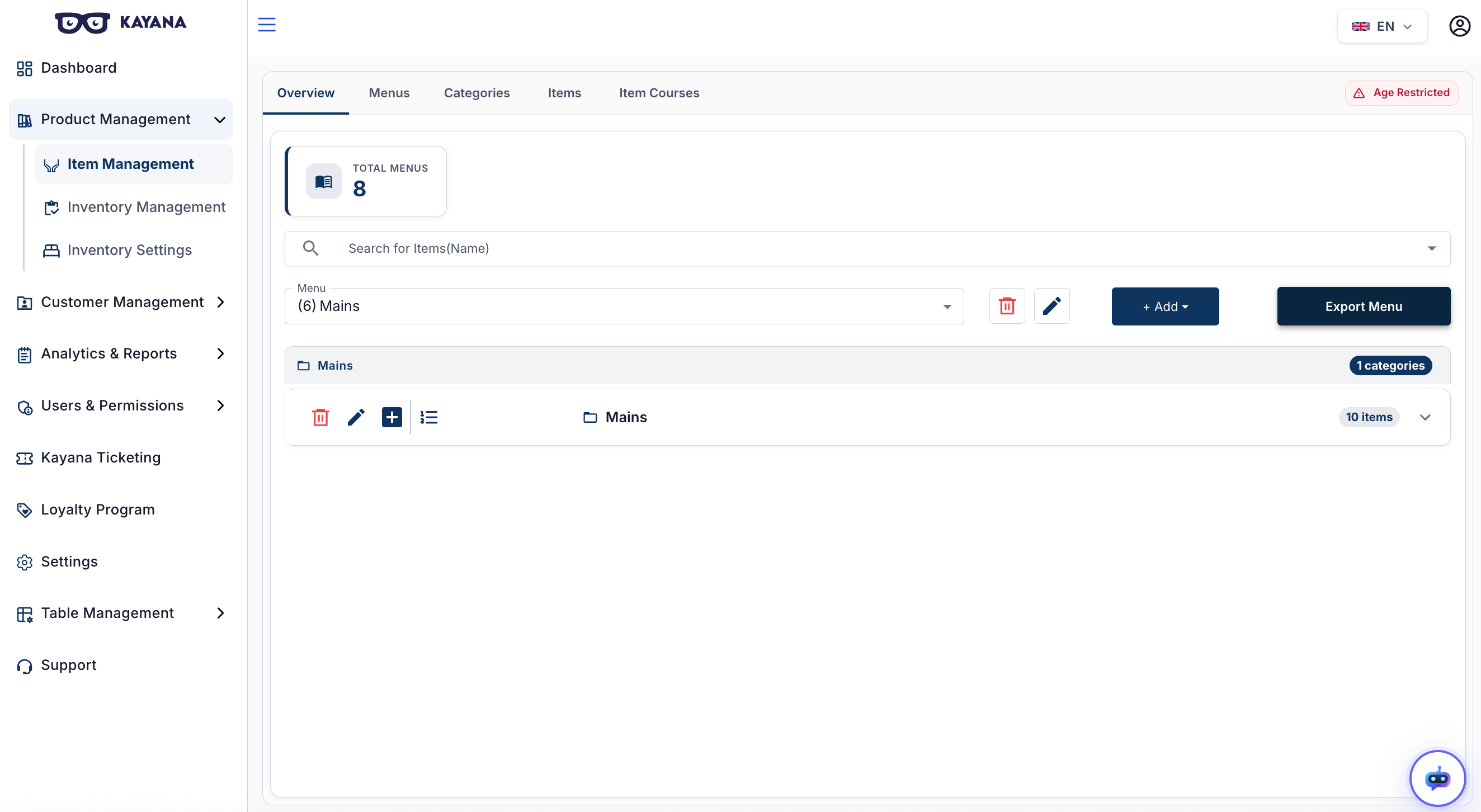Switch to the Item Courses tab

[659, 92]
